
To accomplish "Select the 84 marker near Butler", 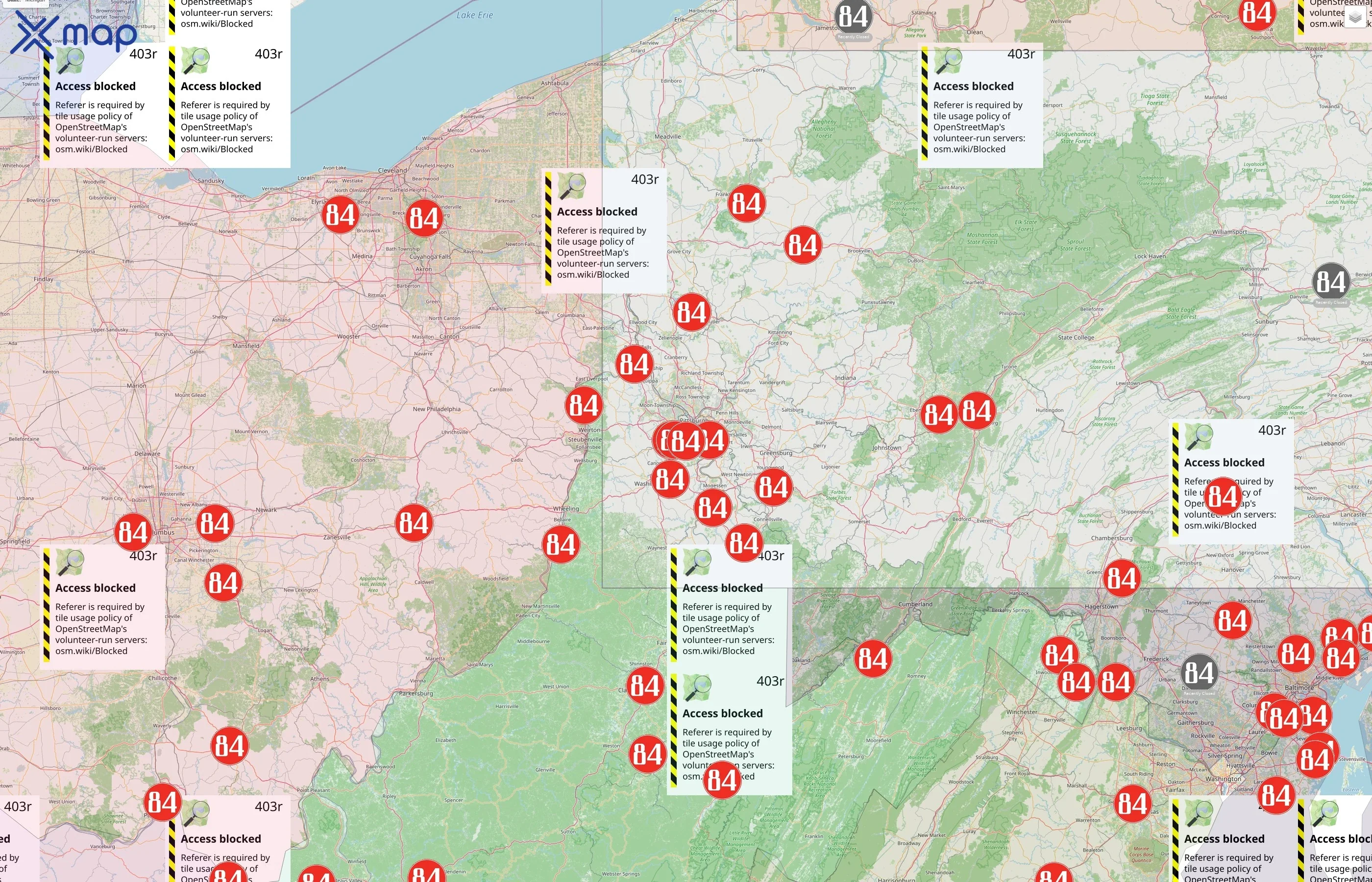I will click(x=692, y=313).
